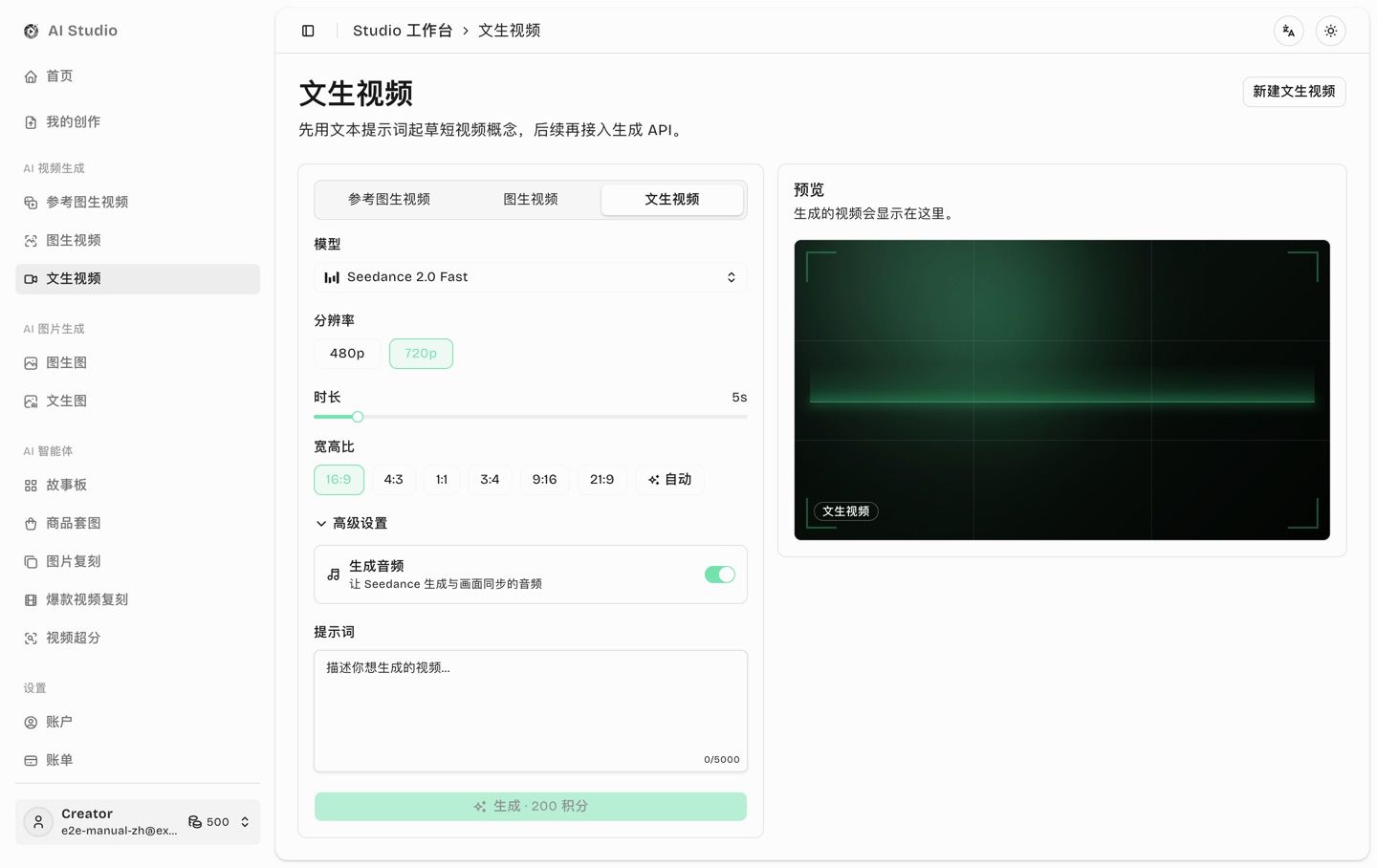Screen dimensions: 1377x868
Task: Click the 文生视频 camera icon in sidebar
Action: 31,279
